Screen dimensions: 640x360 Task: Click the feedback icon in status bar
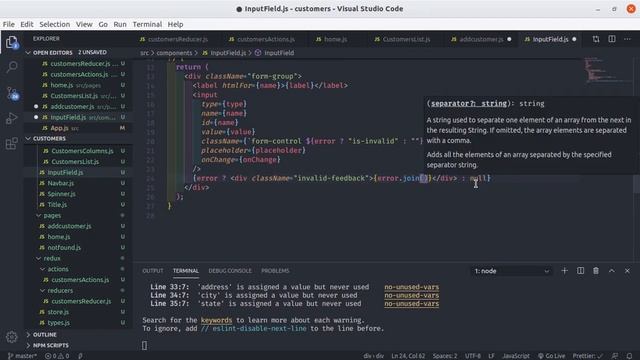615,356
